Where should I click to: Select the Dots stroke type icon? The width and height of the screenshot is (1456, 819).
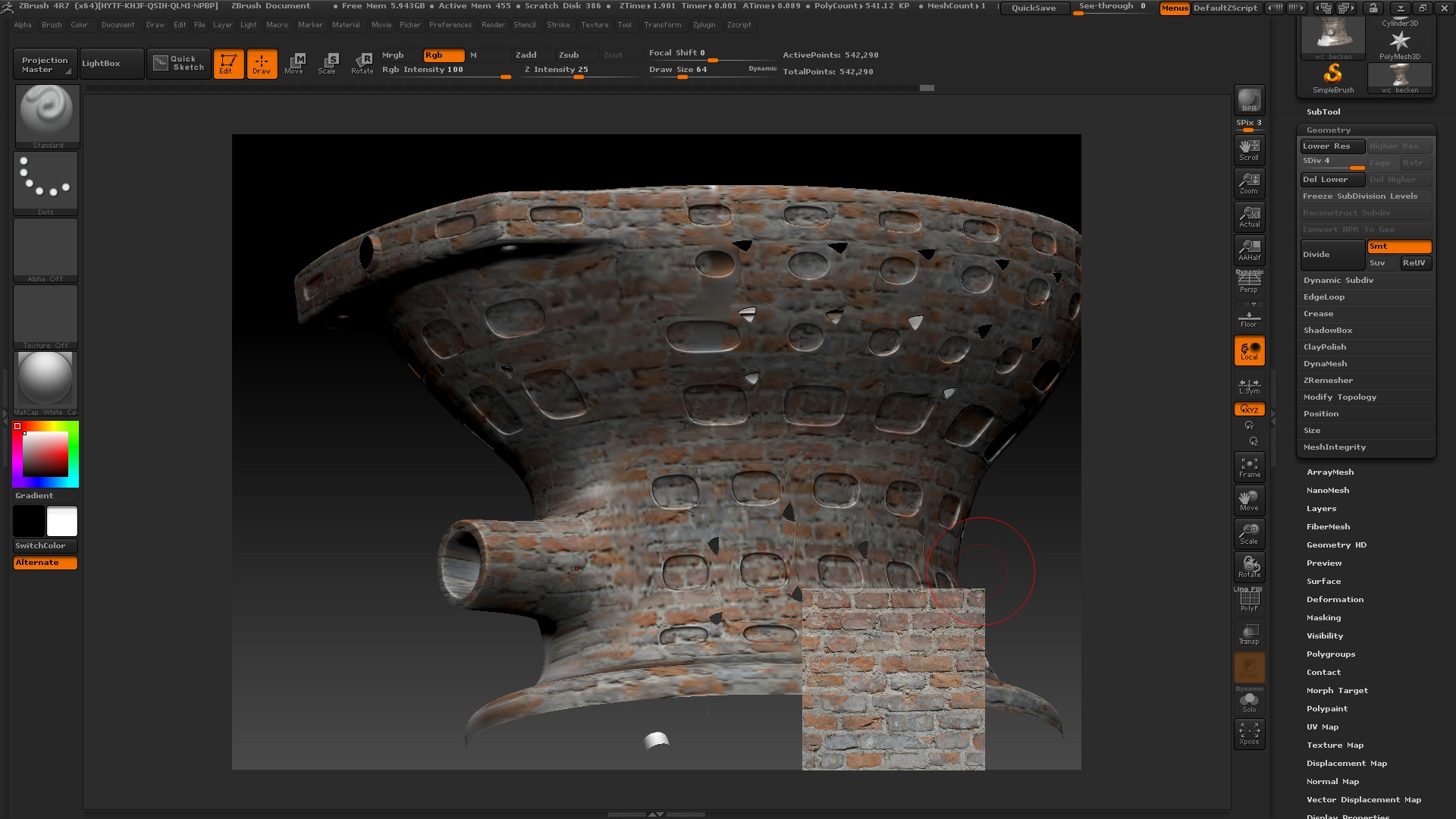(x=45, y=180)
